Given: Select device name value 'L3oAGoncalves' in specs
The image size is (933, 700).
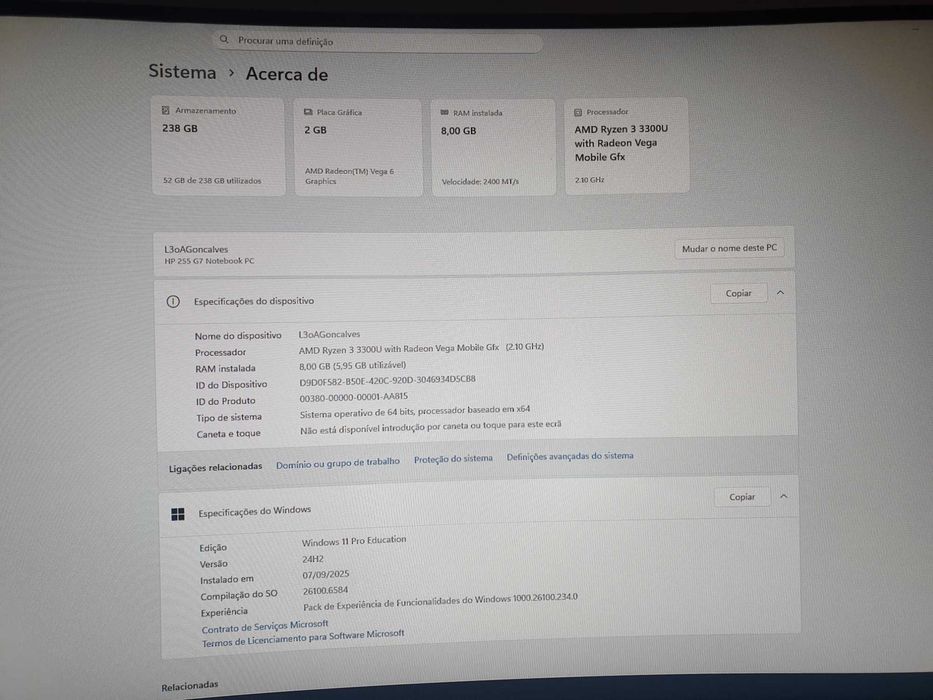Looking at the screenshot, I should (329, 335).
